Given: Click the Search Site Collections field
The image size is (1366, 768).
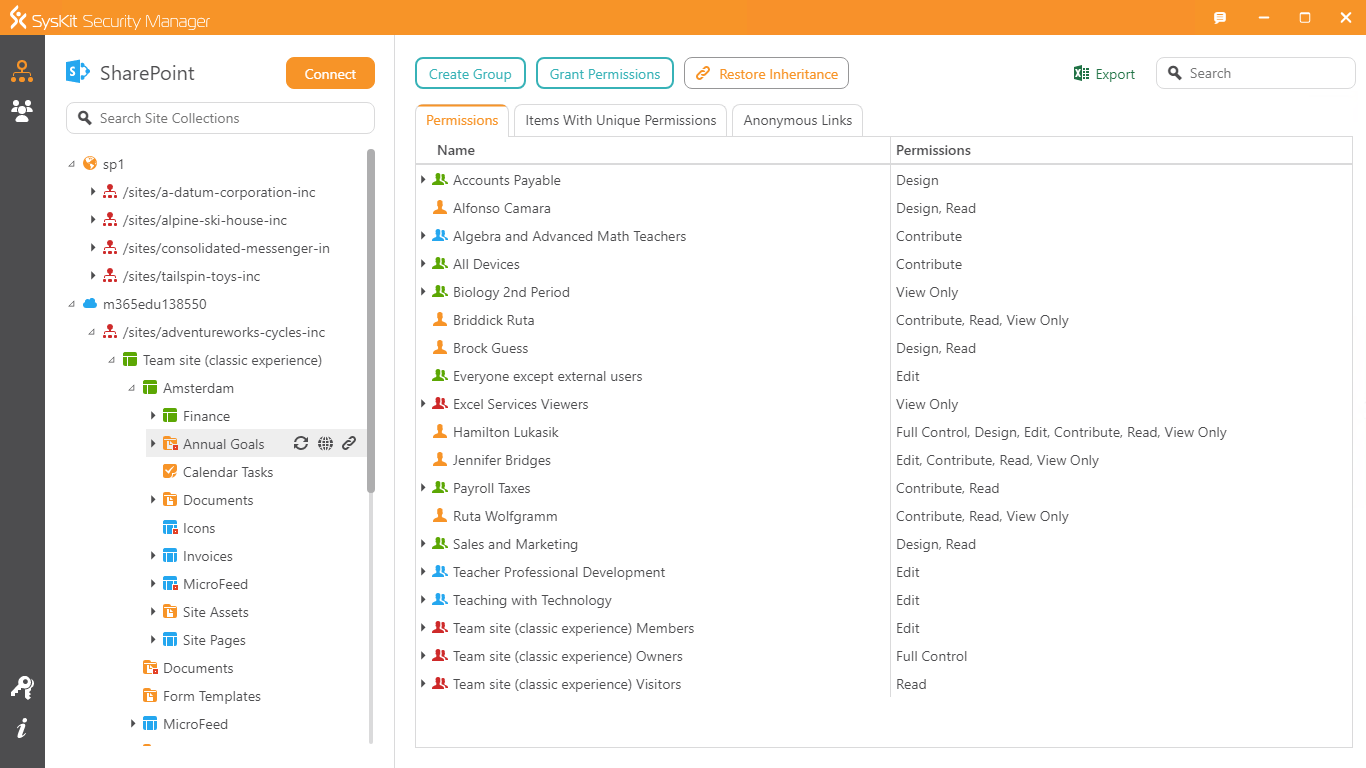Looking at the screenshot, I should (220, 118).
